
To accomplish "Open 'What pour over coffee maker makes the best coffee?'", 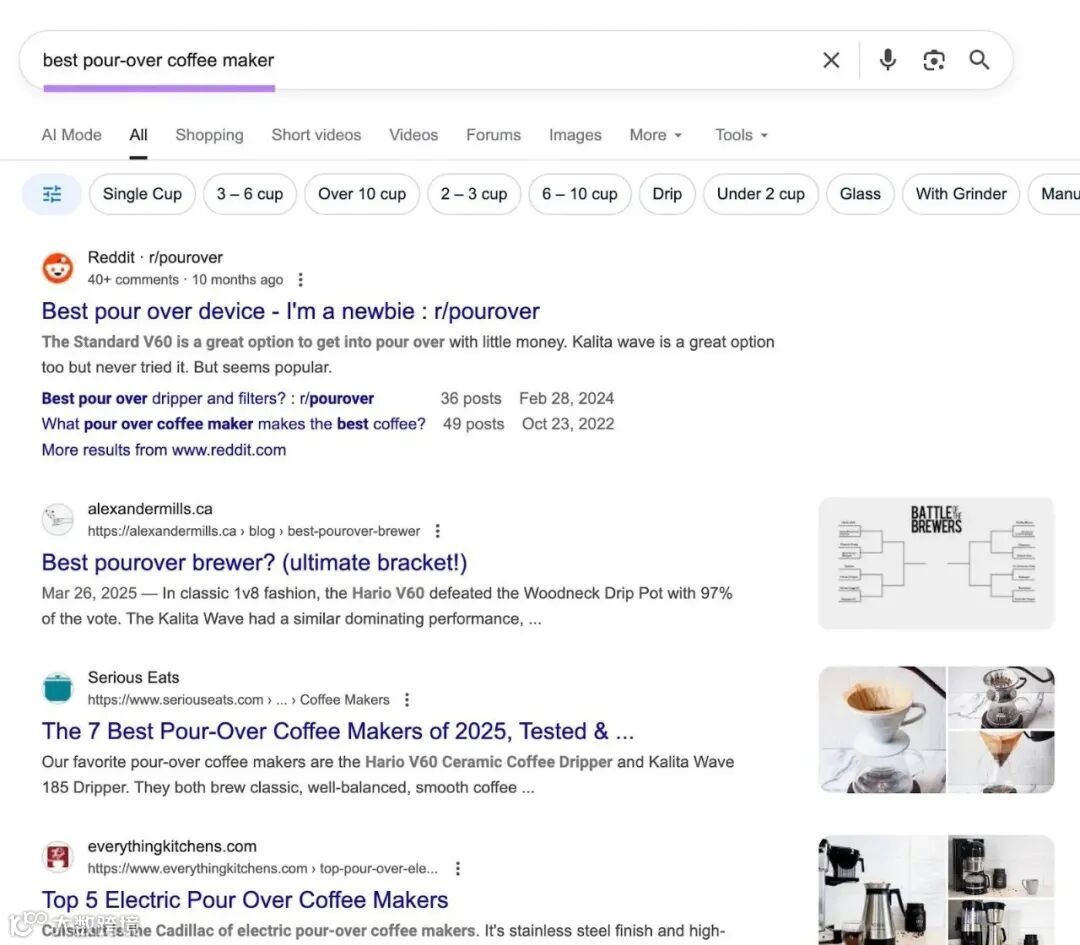I will (x=233, y=424).
